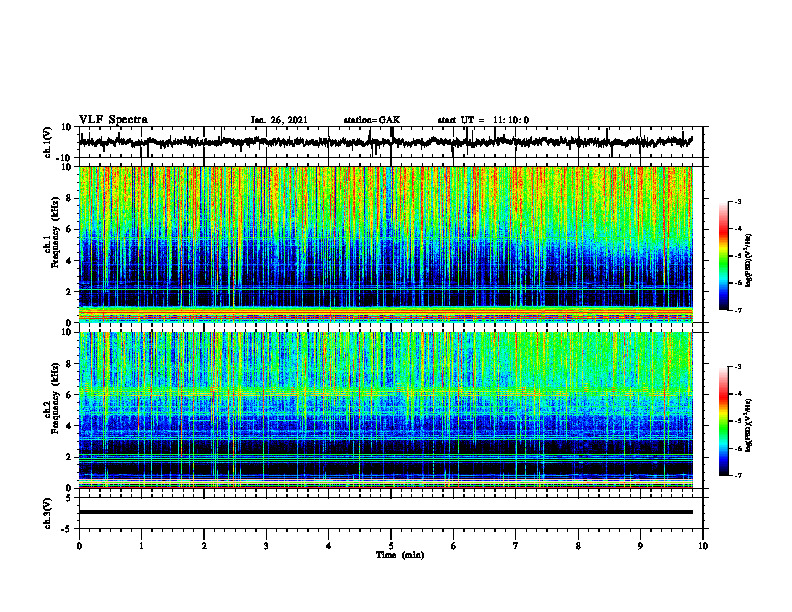Click the "2" kHz tick on ch.2 spectrogram
This screenshot has height=612, width=792.
pyautogui.click(x=69, y=457)
